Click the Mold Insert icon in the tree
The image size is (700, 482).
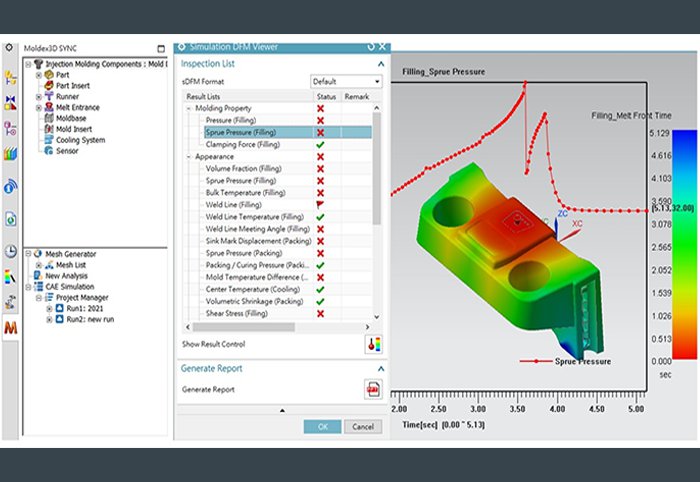49,129
